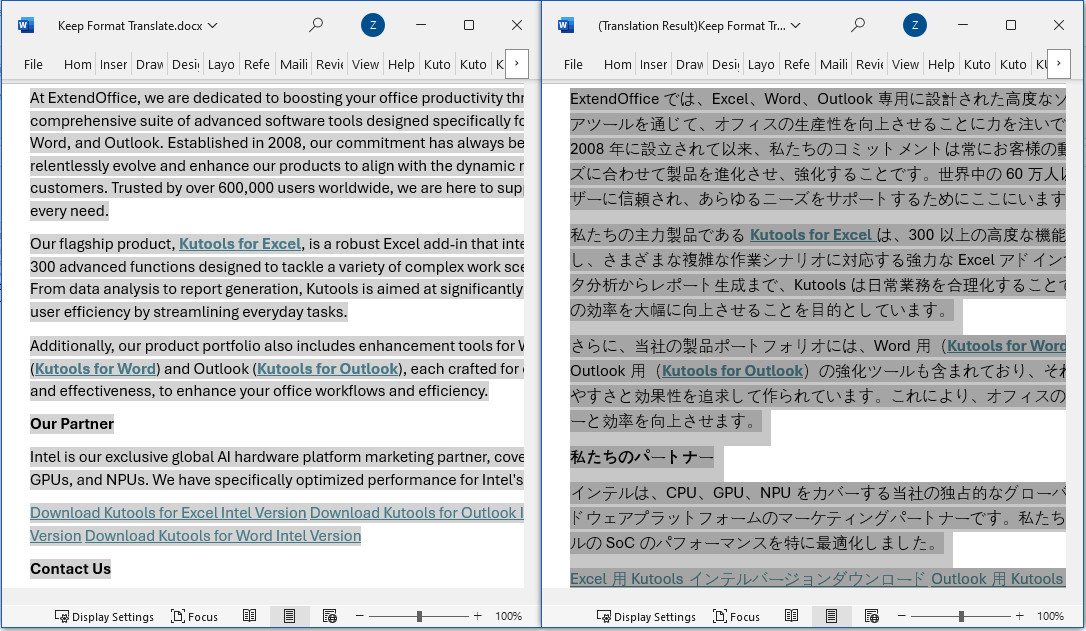Open Download Kutools for Excel Intel Version link
Image resolution: width=1086 pixels, height=631 pixels.
pos(168,513)
